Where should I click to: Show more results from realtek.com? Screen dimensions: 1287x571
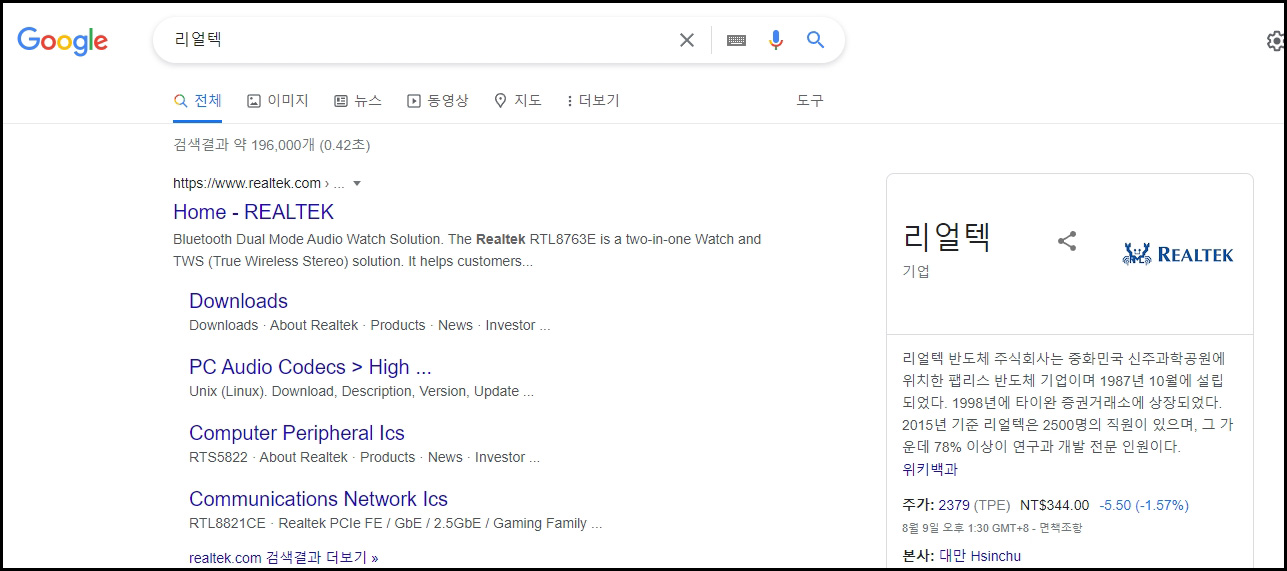[x=284, y=558]
